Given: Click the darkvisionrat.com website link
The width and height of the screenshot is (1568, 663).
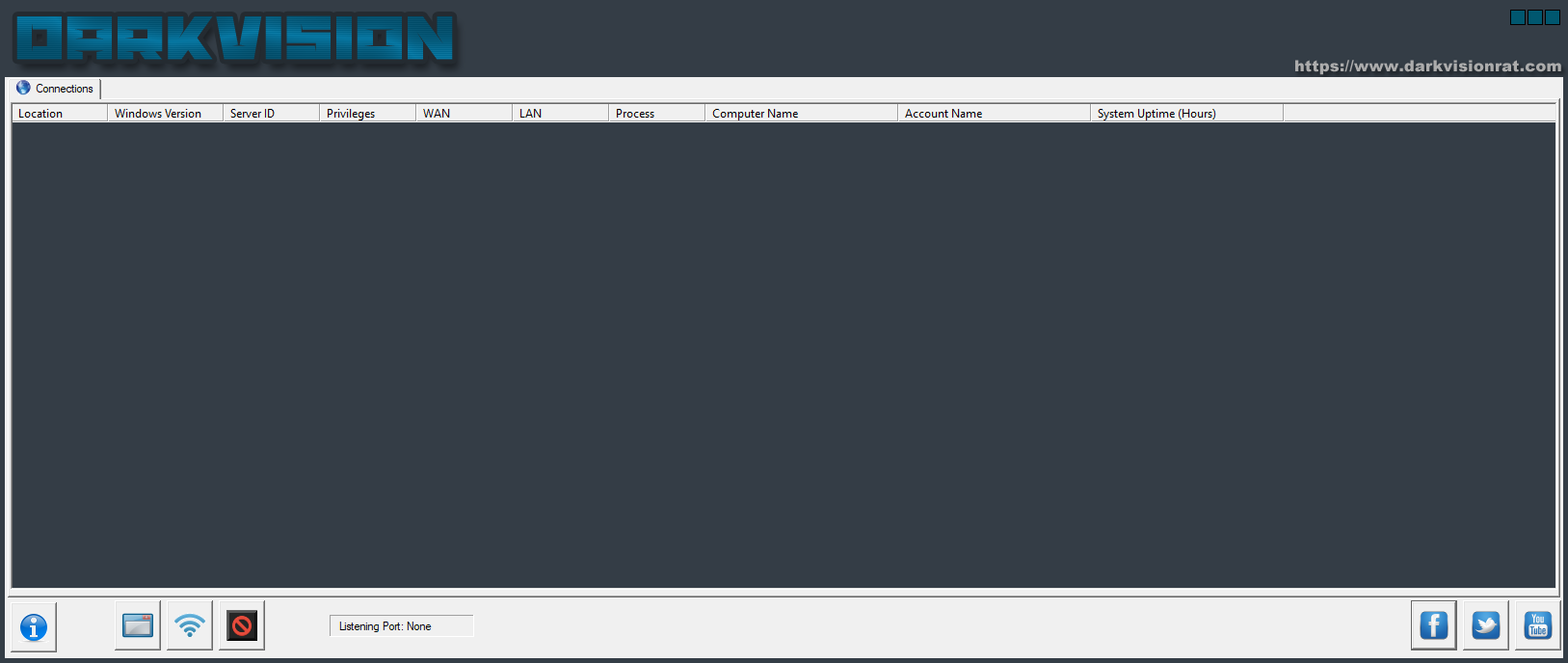Looking at the screenshot, I should pyautogui.click(x=1427, y=66).
